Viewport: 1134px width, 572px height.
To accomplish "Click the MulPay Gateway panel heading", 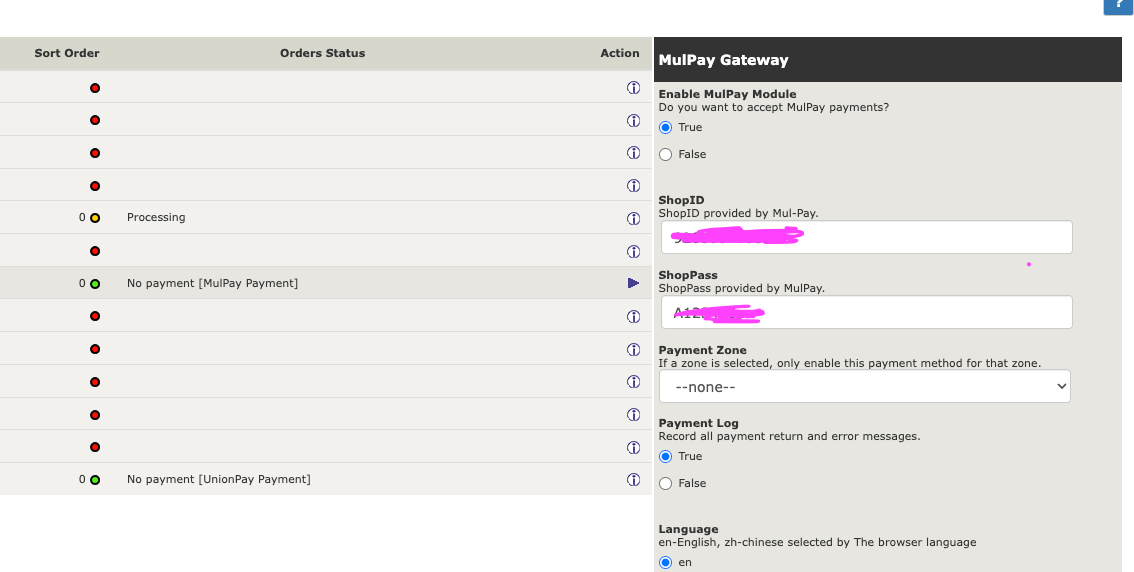I will tap(723, 60).
